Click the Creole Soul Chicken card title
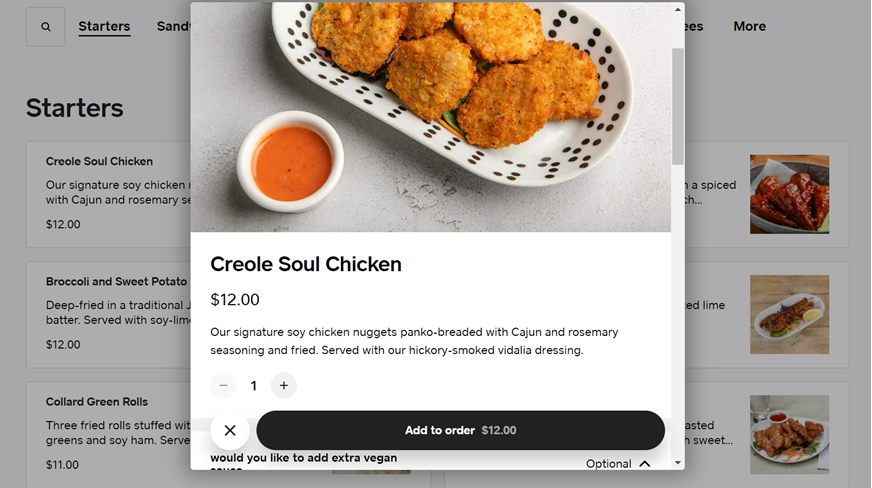 tap(99, 161)
